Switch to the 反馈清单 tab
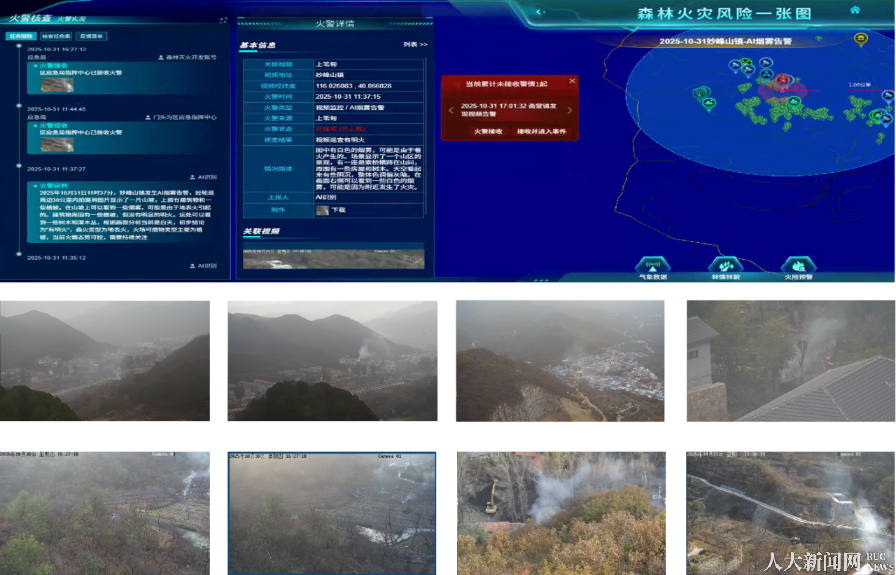The width and height of the screenshot is (896, 575). (x=93, y=36)
